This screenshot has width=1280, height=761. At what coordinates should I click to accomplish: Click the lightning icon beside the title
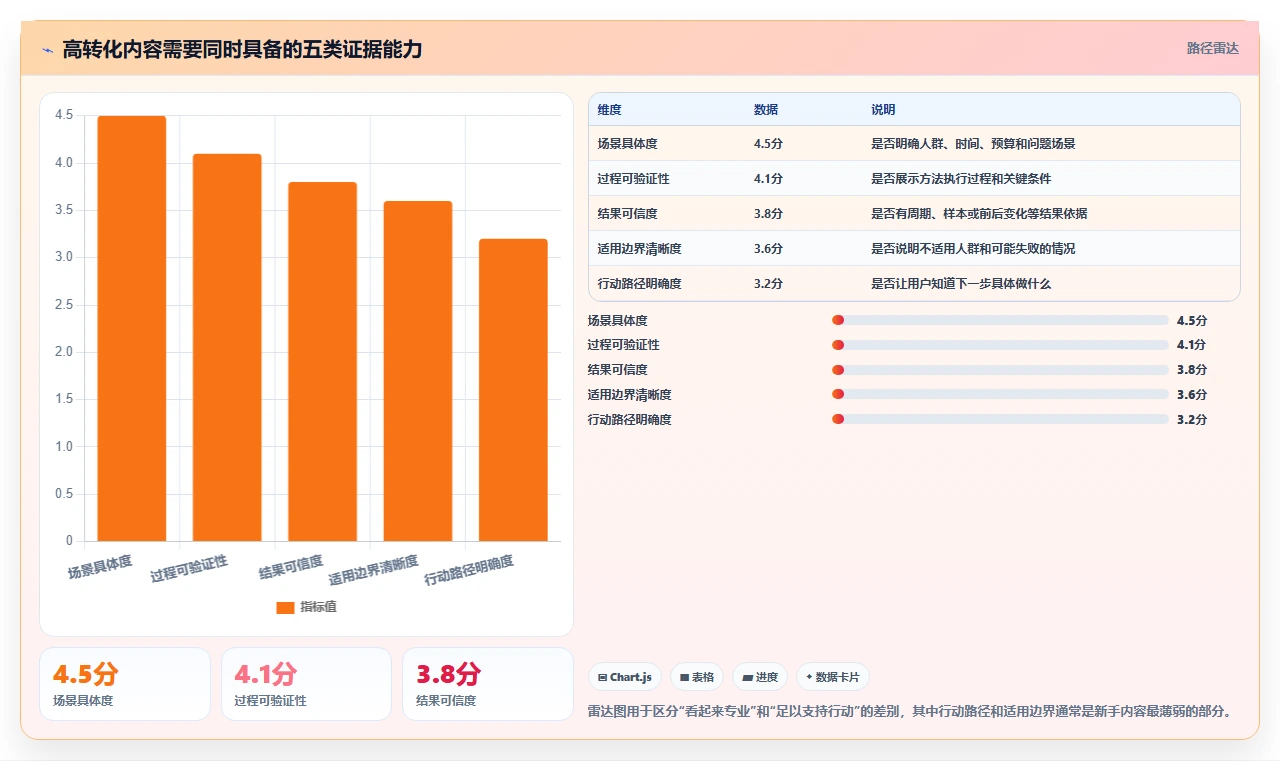pyautogui.click(x=48, y=49)
